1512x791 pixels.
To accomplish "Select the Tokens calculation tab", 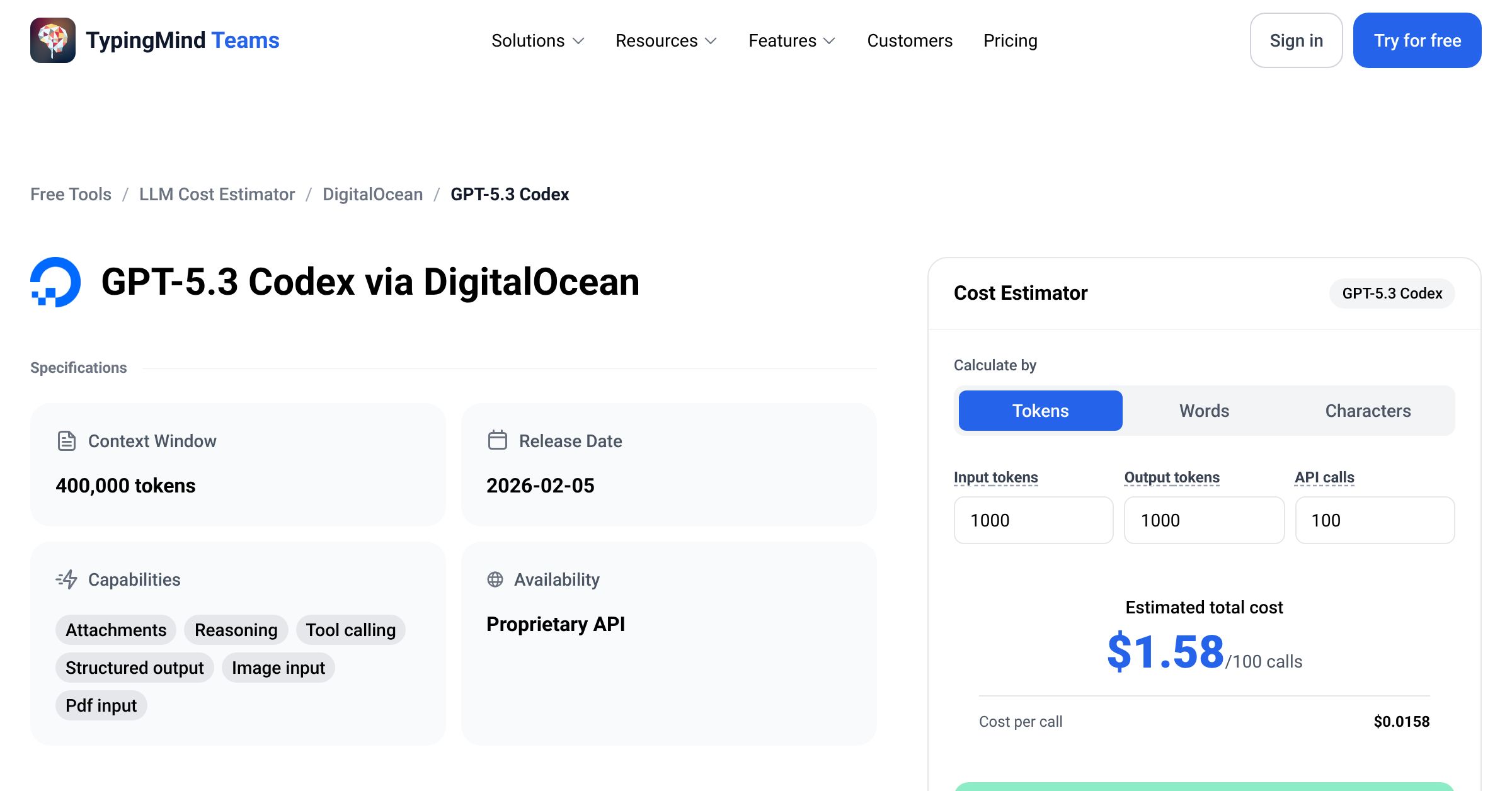I will [1041, 411].
